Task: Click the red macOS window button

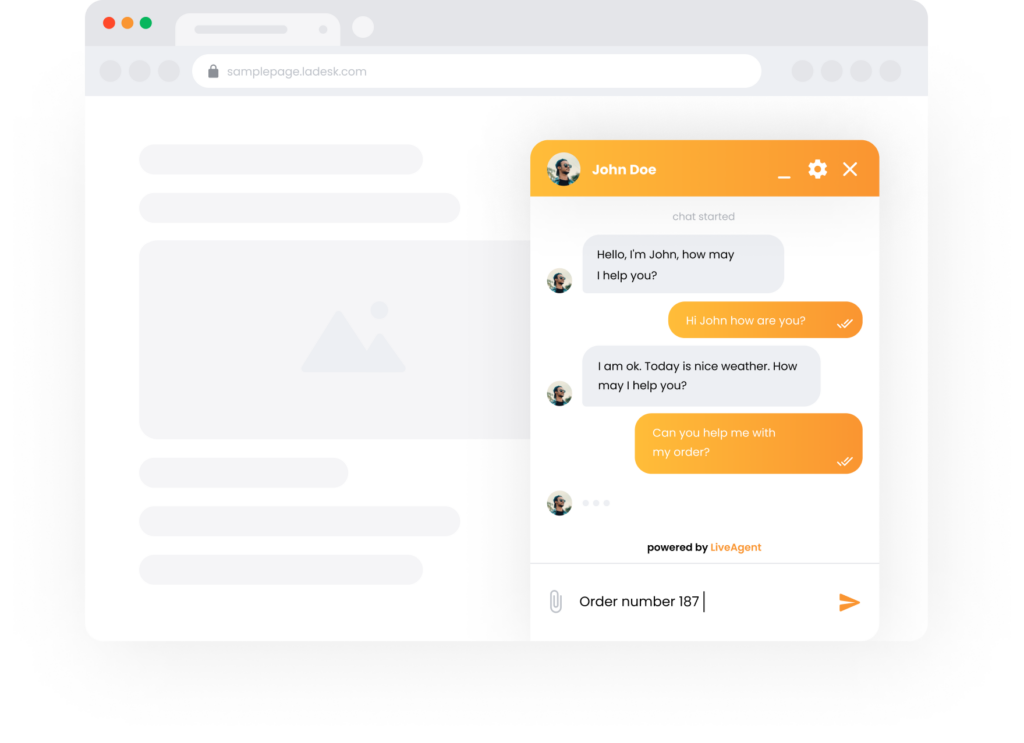Action: (x=109, y=23)
